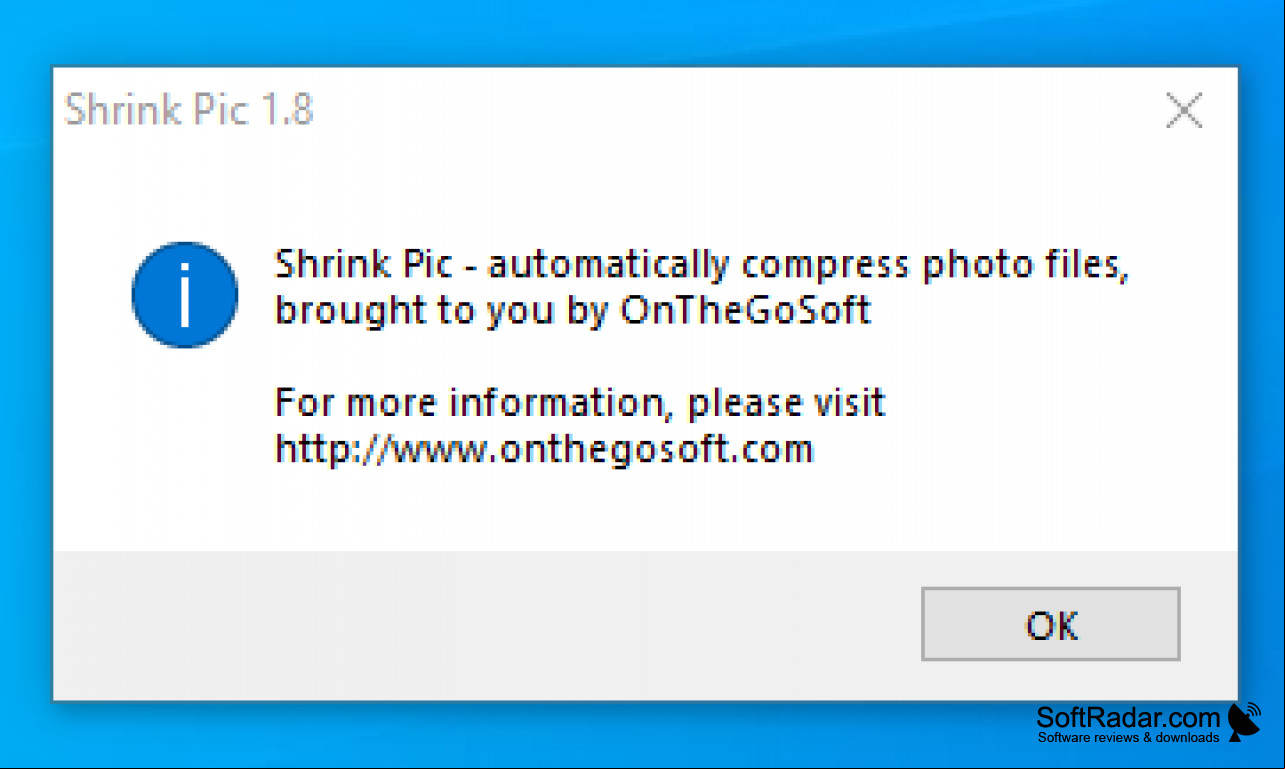Click the Shrink Pic 1.8 title text
1285x769 pixels.
click(189, 109)
